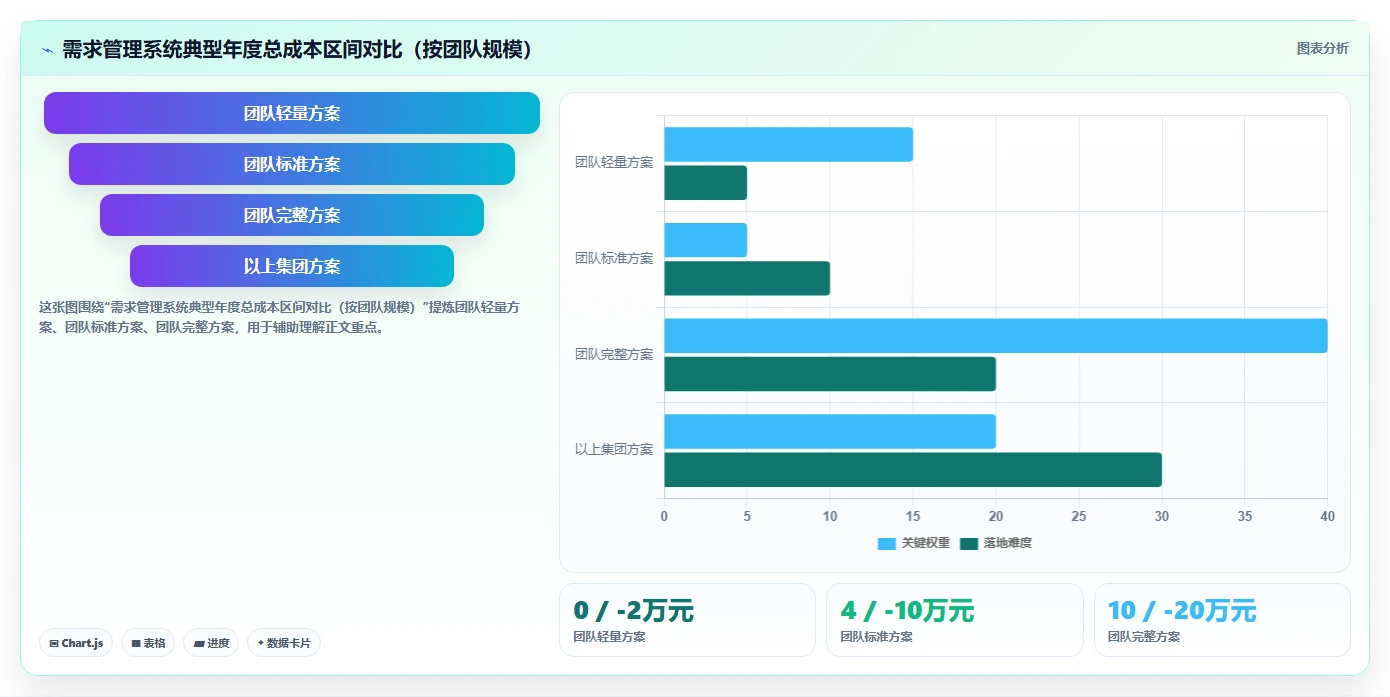Click the 数据卡片 tag chip

point(284,643)
